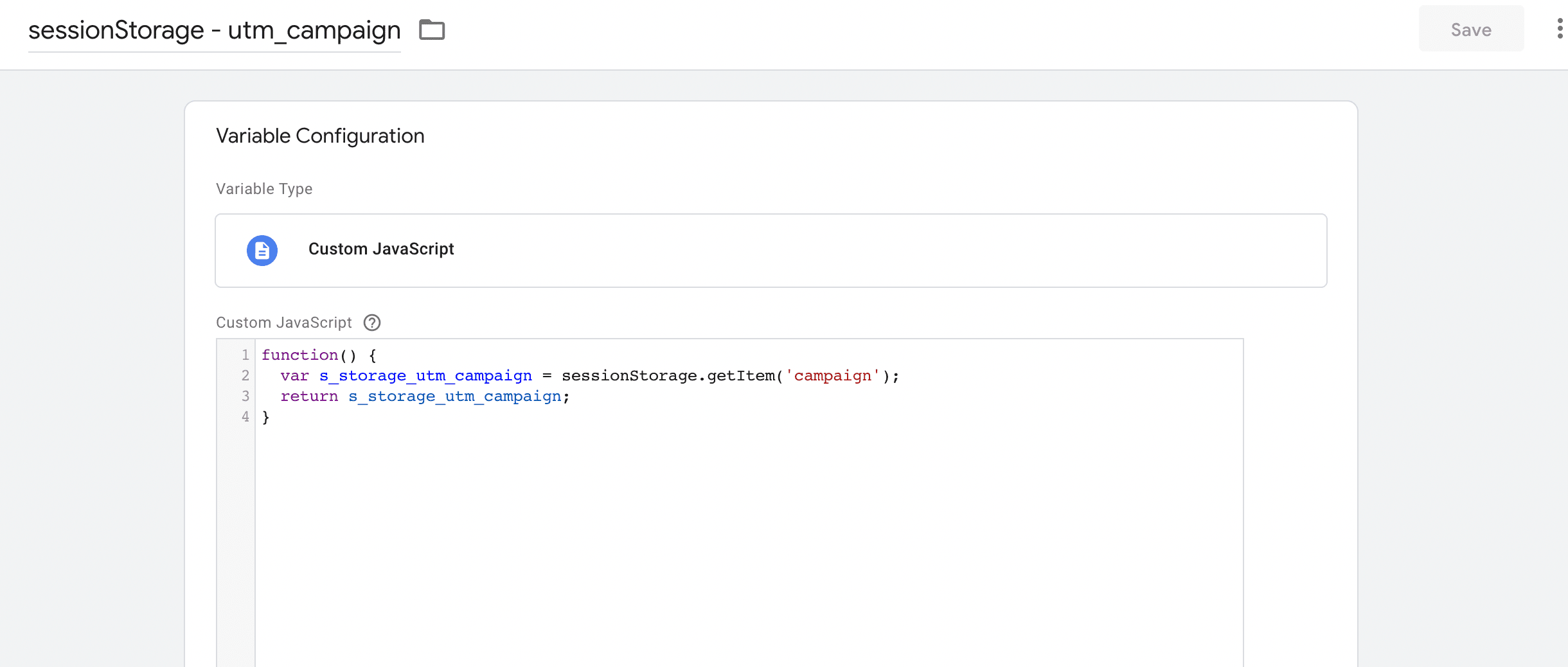Click the Variable Type label

click(x=263, y=189)
